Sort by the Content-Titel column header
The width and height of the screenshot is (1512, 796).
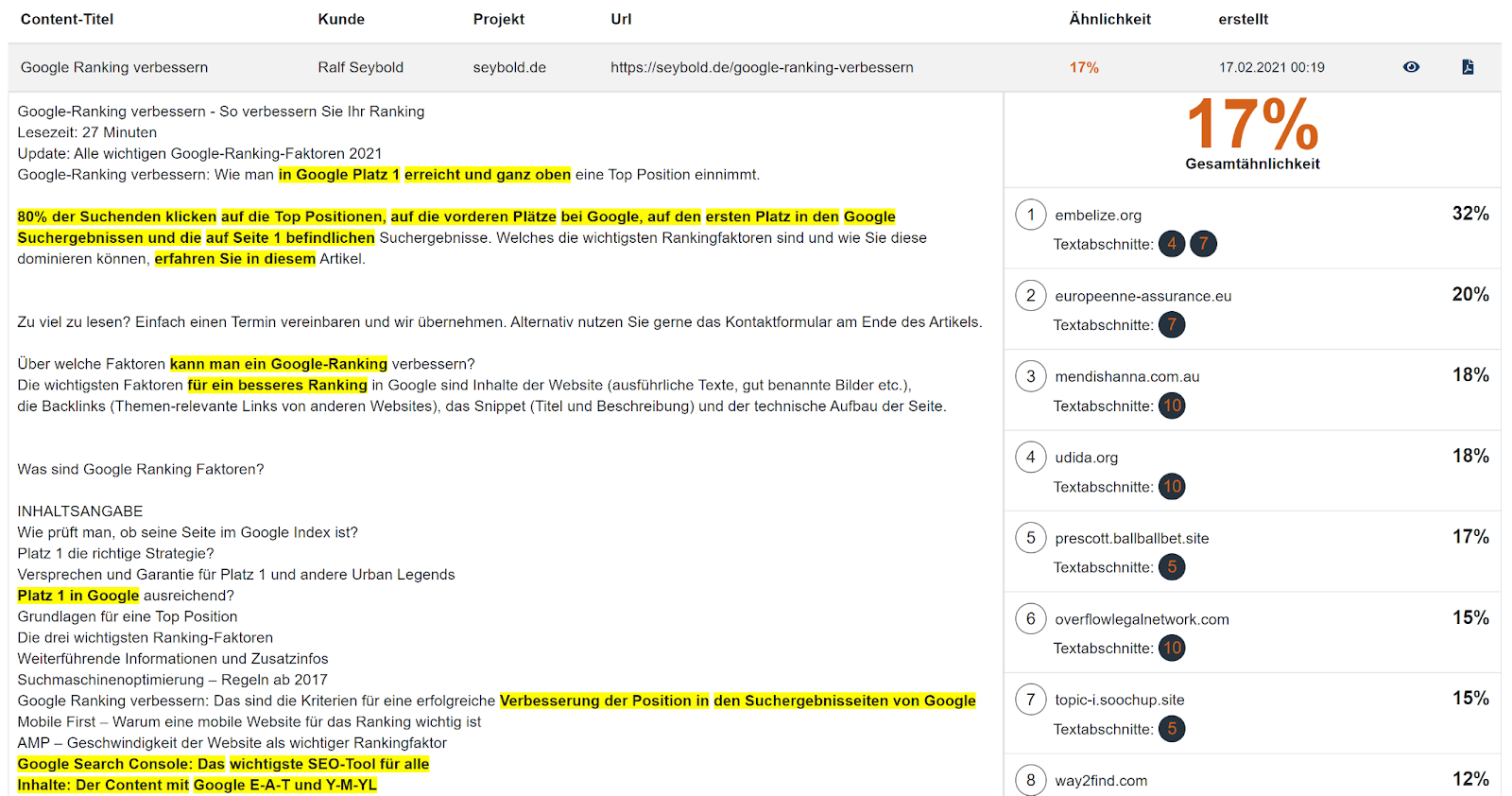click(67, 19)
